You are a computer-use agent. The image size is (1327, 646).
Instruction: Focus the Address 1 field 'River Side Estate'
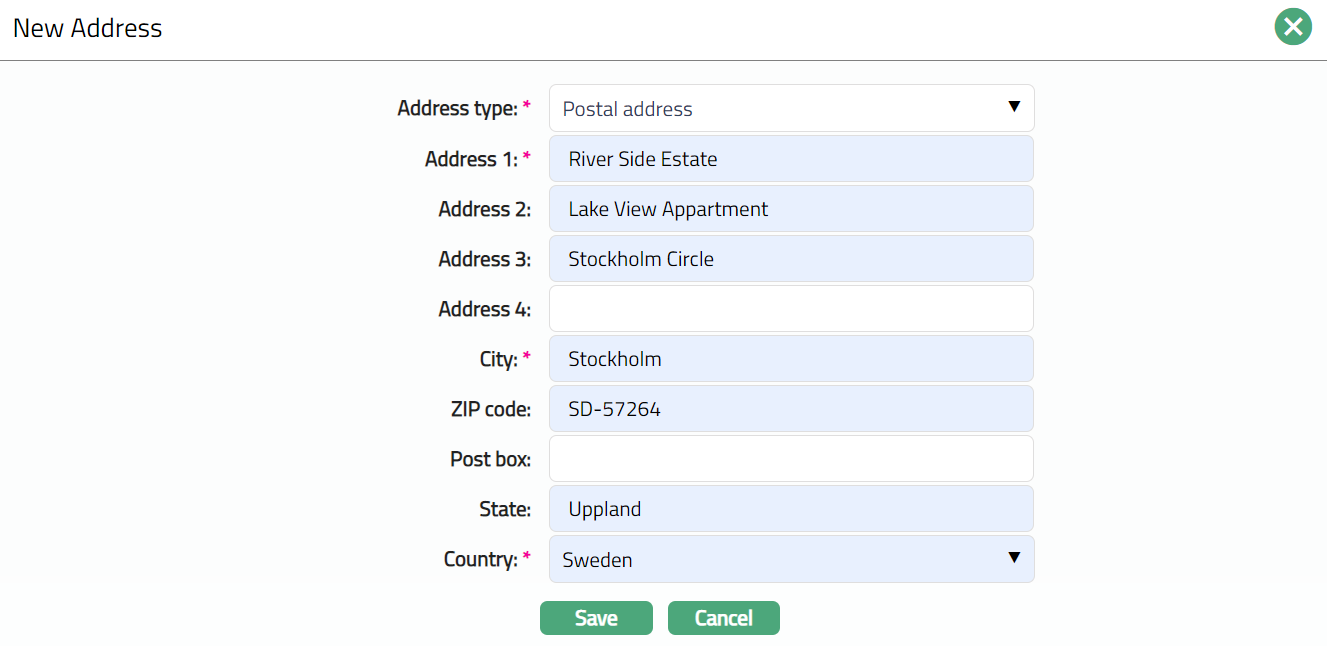pyautogui.click(x=791, y=159)
